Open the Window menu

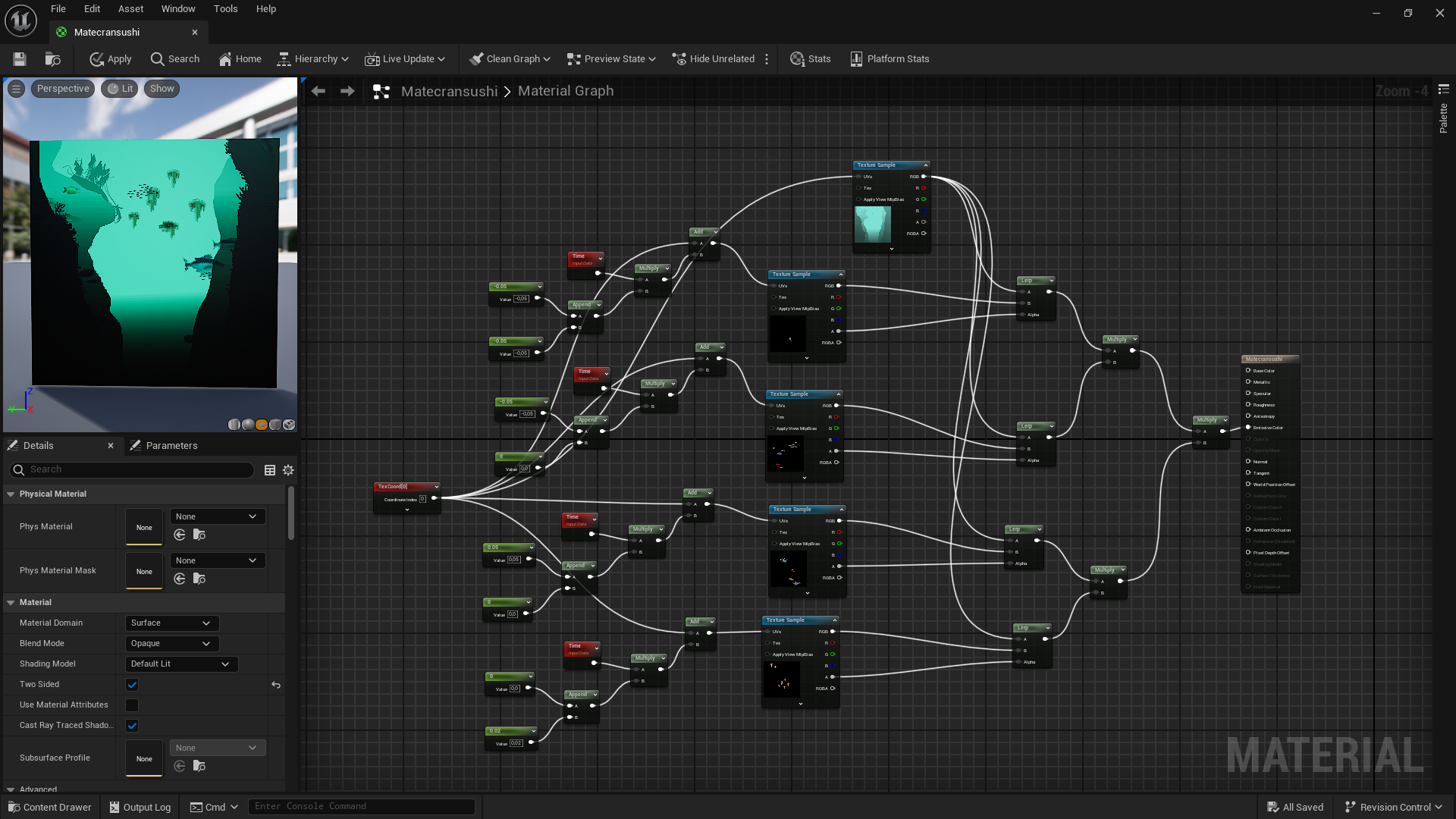tap(178, 9)
